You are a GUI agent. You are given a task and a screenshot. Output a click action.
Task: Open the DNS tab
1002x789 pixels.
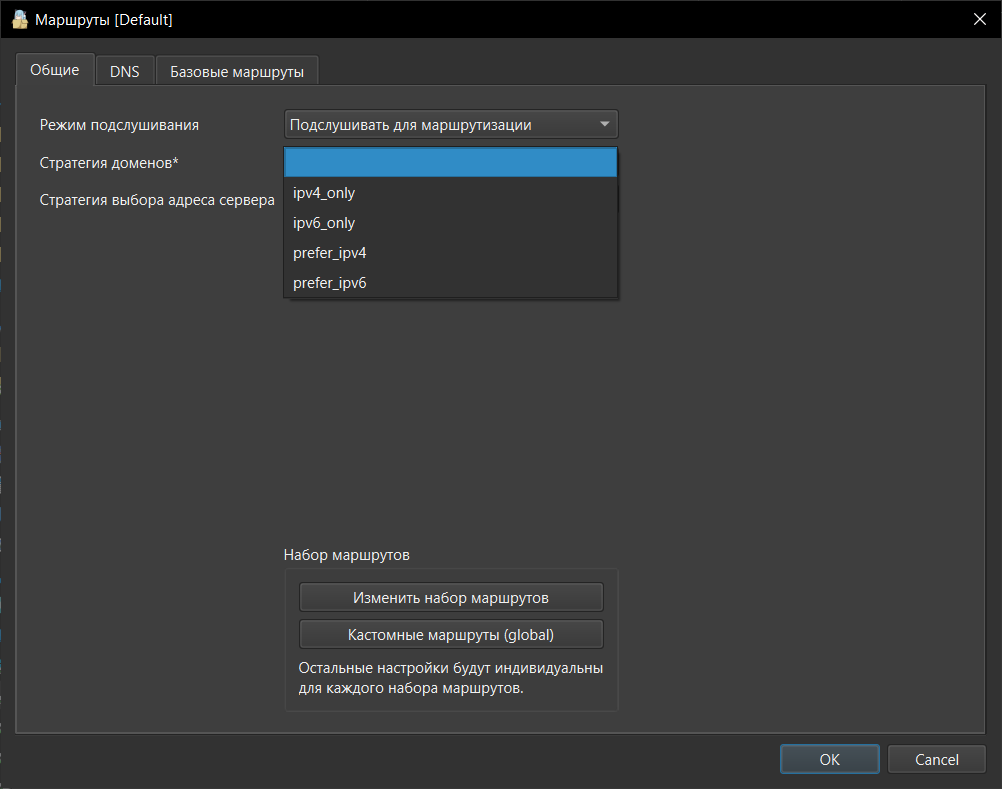(125, 72)
